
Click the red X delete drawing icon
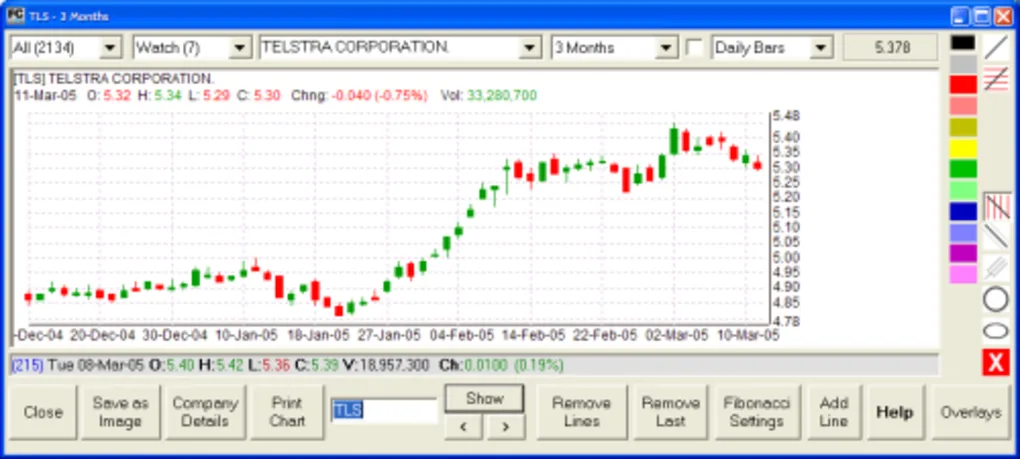[995, 362]
